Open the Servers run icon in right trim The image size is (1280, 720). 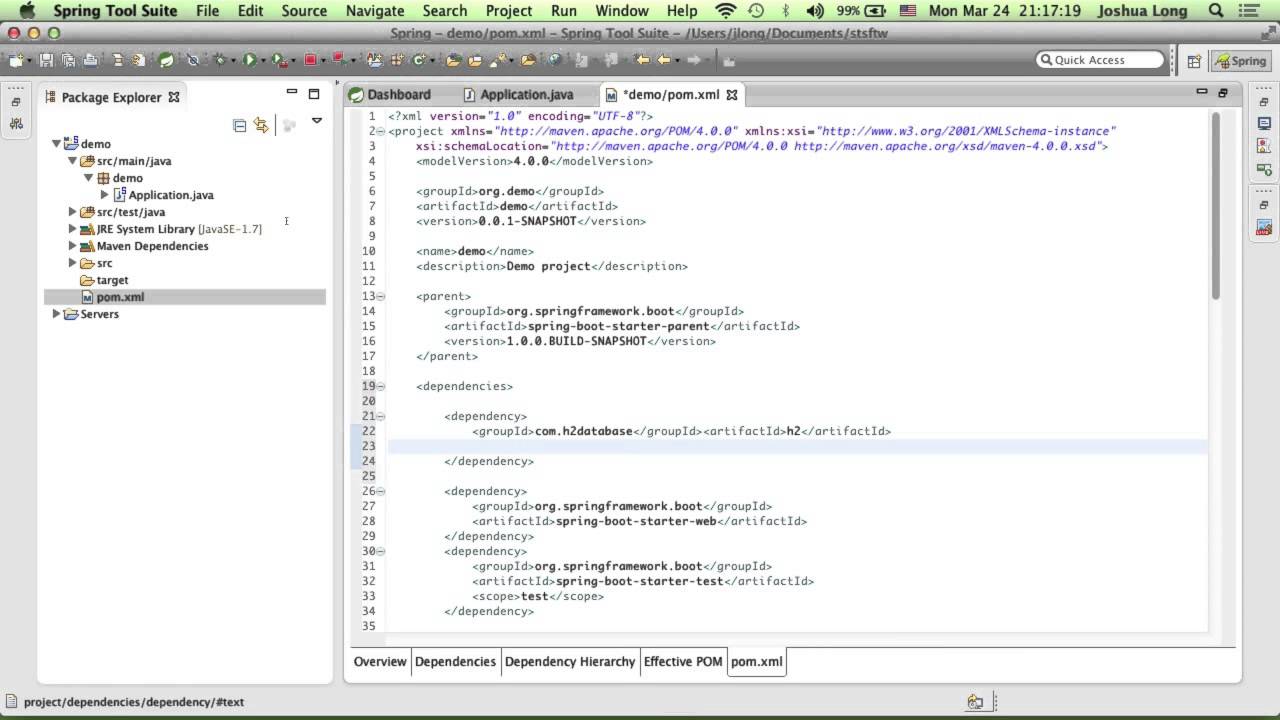point(1264,168)
